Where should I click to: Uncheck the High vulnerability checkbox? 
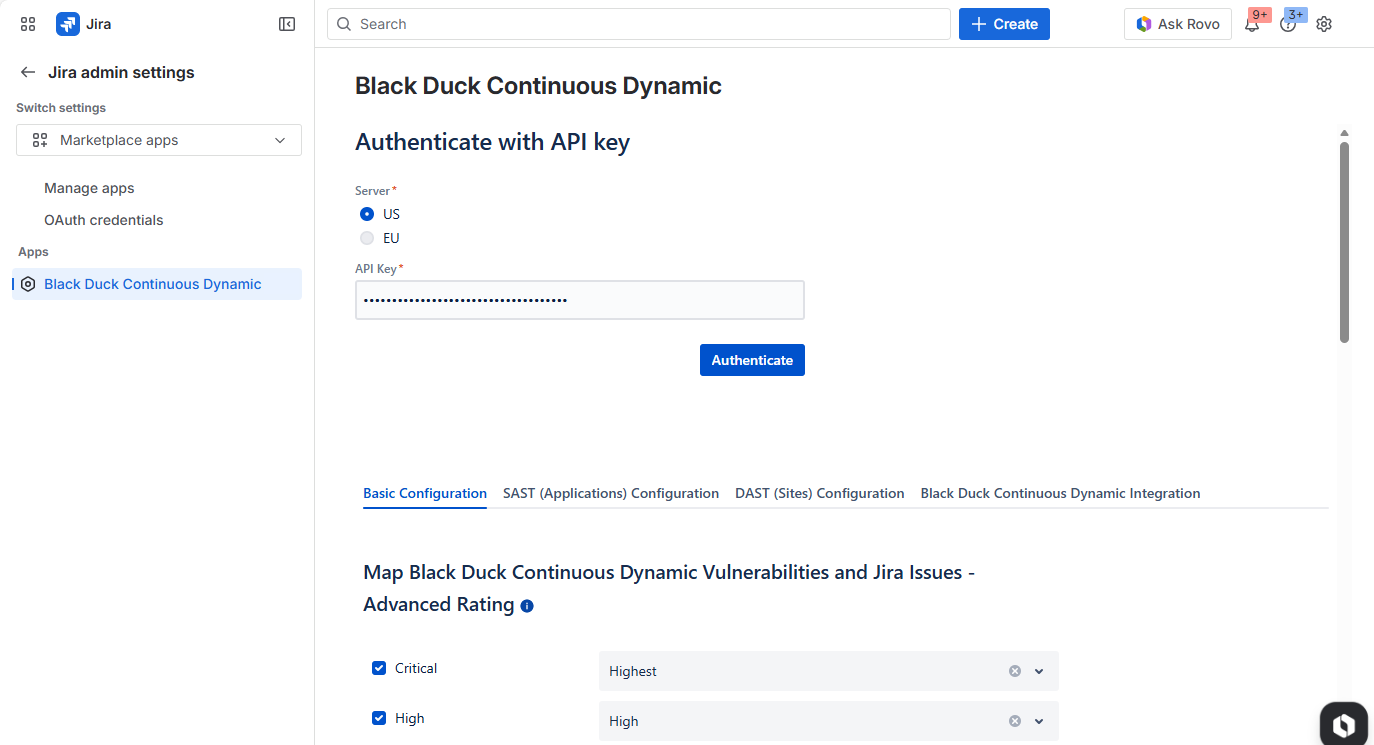(x=379, y=717)
